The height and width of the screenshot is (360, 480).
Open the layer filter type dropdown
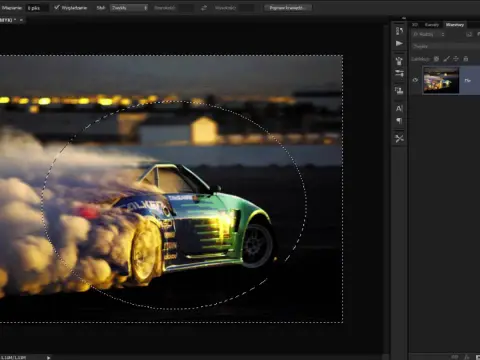click(429, 34)
